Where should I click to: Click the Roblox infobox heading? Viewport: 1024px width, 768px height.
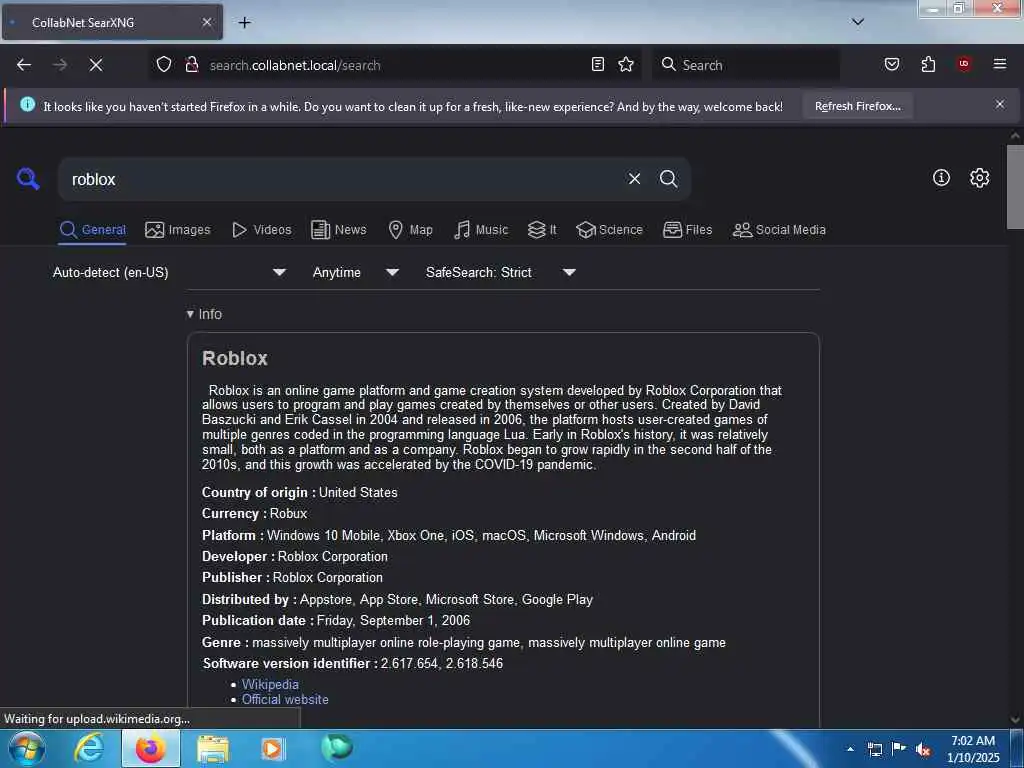click(234, 358)
